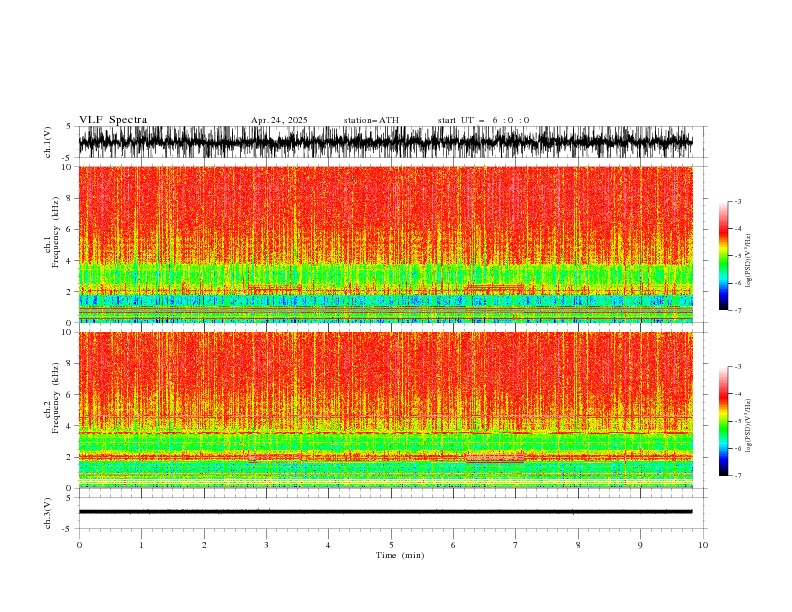The image size is (792, 612).
Task: Click time axis tick label "8"
Action: [578, 545]
